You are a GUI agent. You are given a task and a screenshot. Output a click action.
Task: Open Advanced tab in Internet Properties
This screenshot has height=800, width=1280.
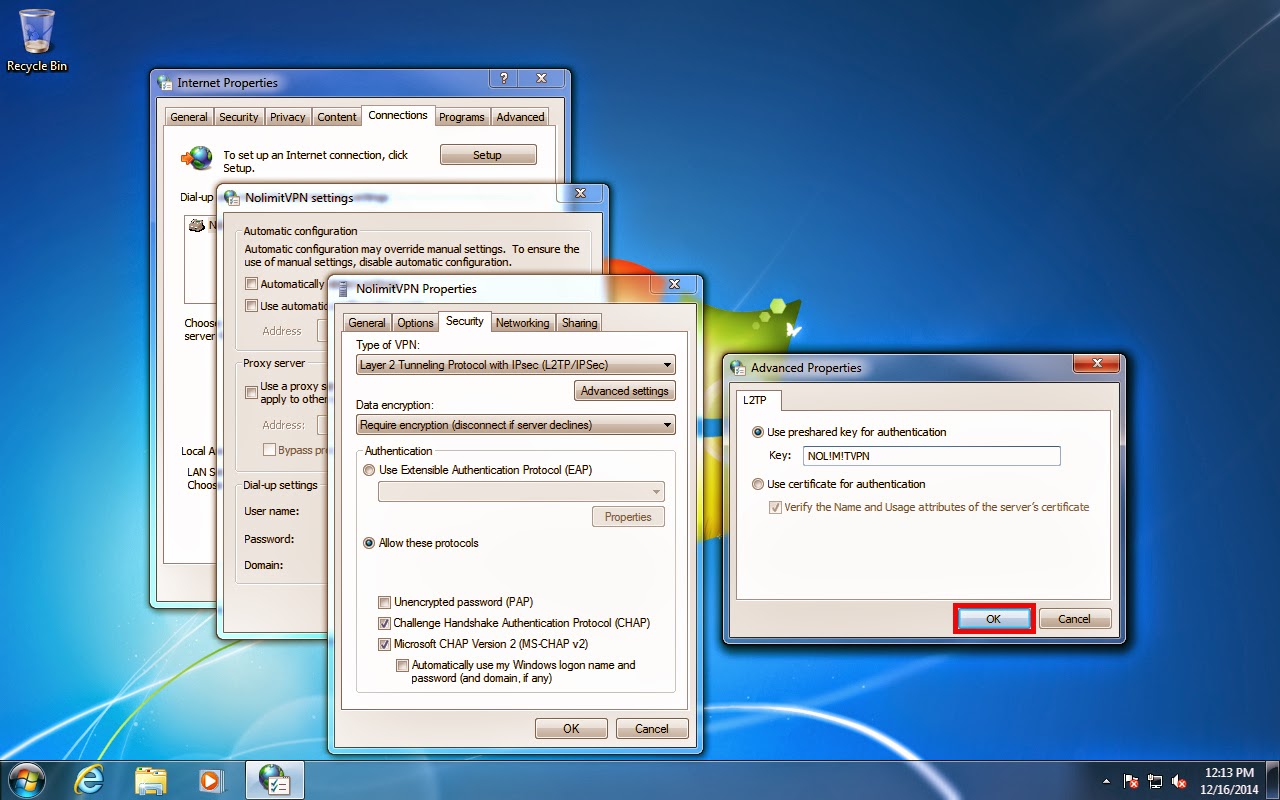521,117
